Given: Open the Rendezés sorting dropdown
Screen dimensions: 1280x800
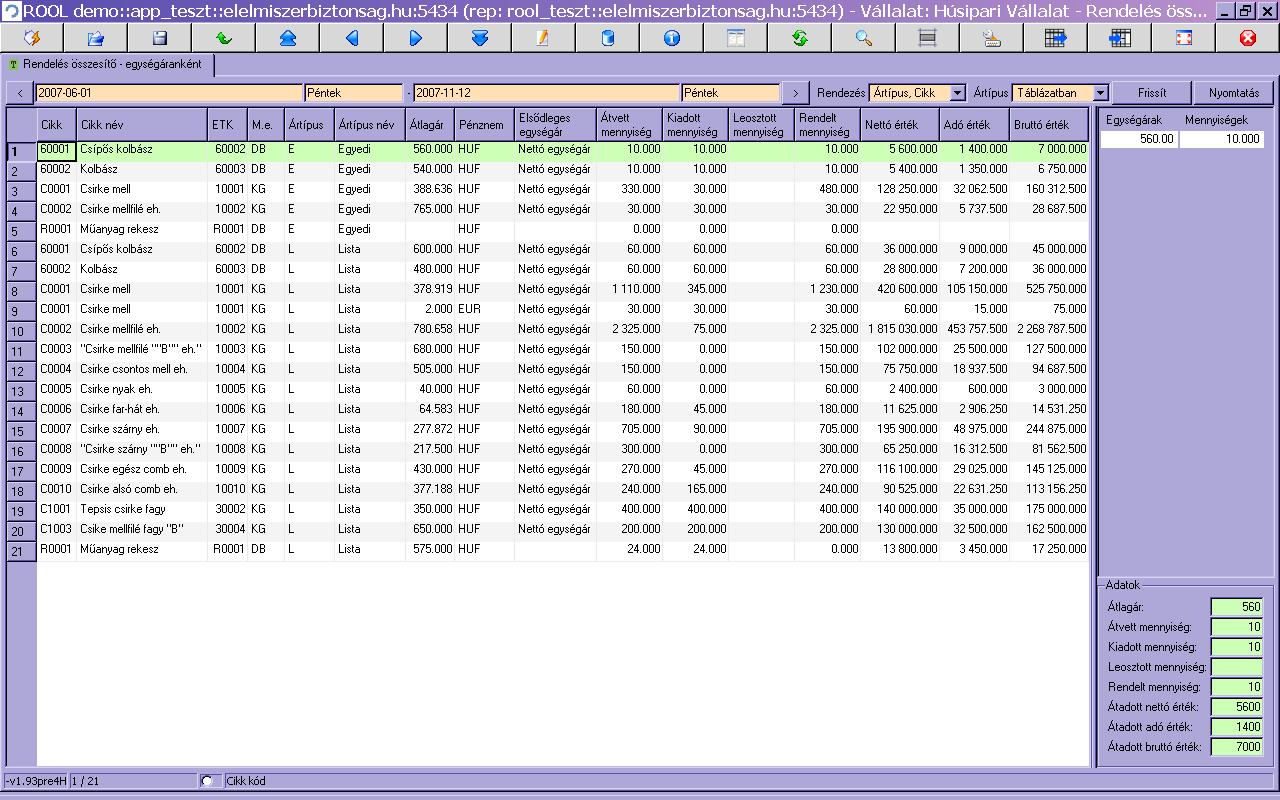Looking at the screenshot, I should pos(957,93).
